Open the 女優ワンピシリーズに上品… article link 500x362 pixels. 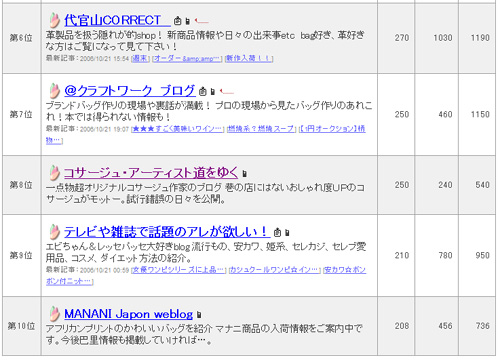[179, 270]
